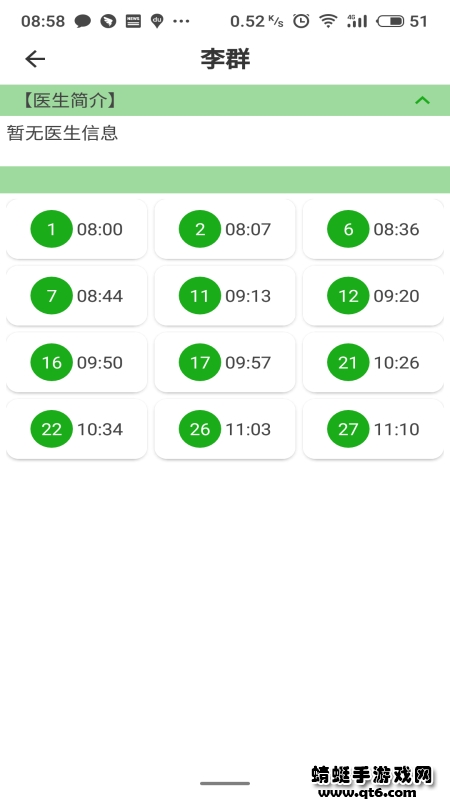Collapse the 医生简介 section chevron
The image size is (450, 800).
click(x=422, y=101)
